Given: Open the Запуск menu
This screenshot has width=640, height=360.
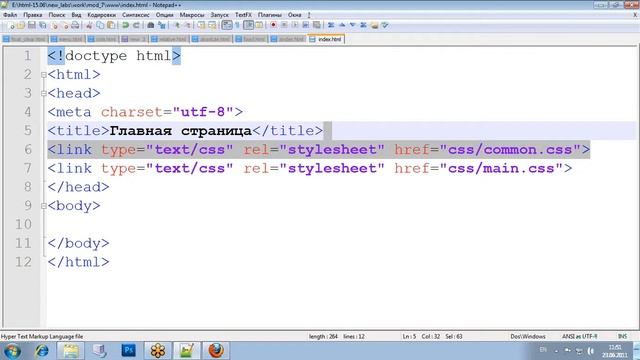Looking at the screenshot, I should tap(220, 15).
